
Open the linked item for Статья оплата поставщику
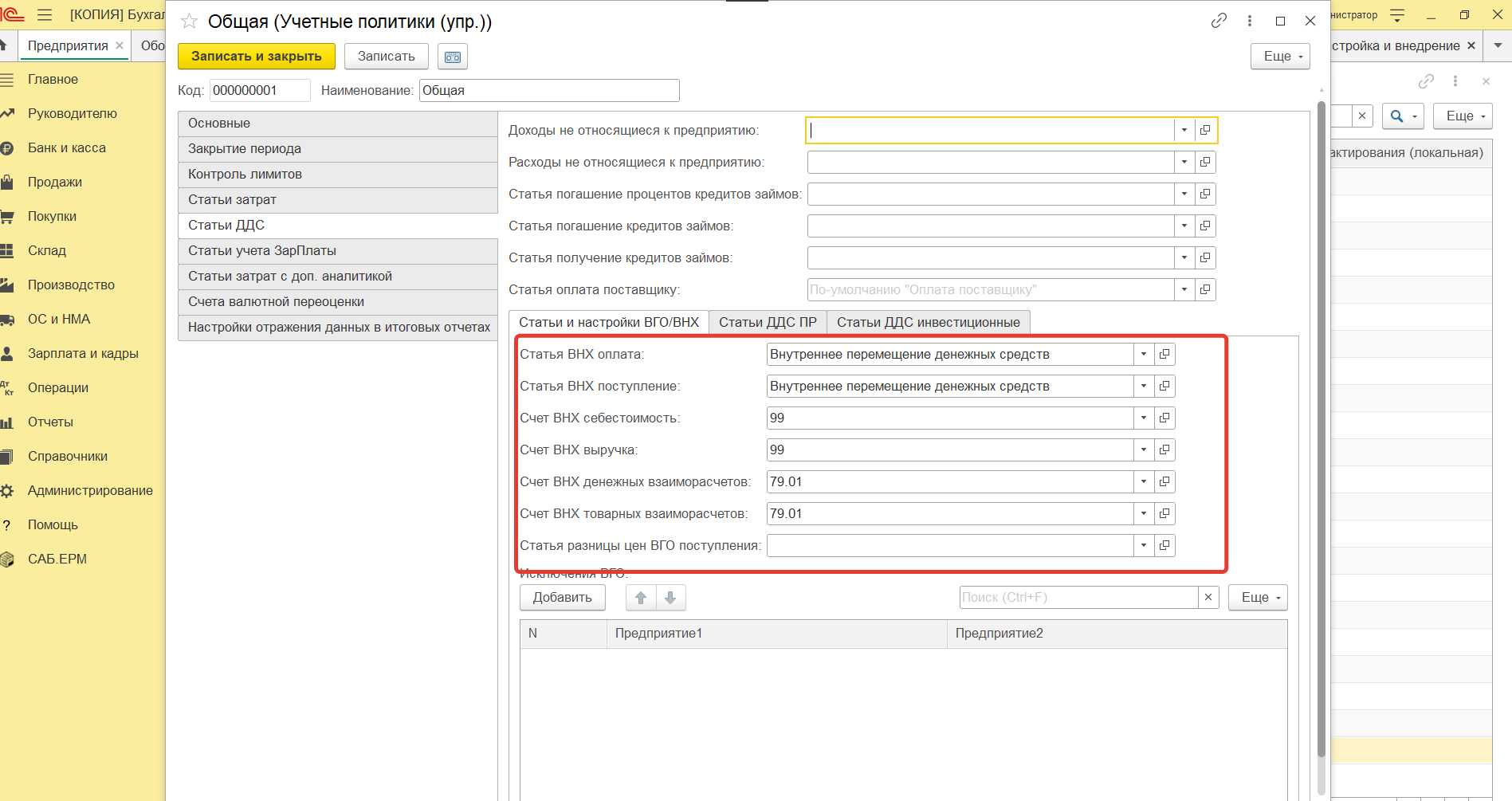pos(1205,289)
